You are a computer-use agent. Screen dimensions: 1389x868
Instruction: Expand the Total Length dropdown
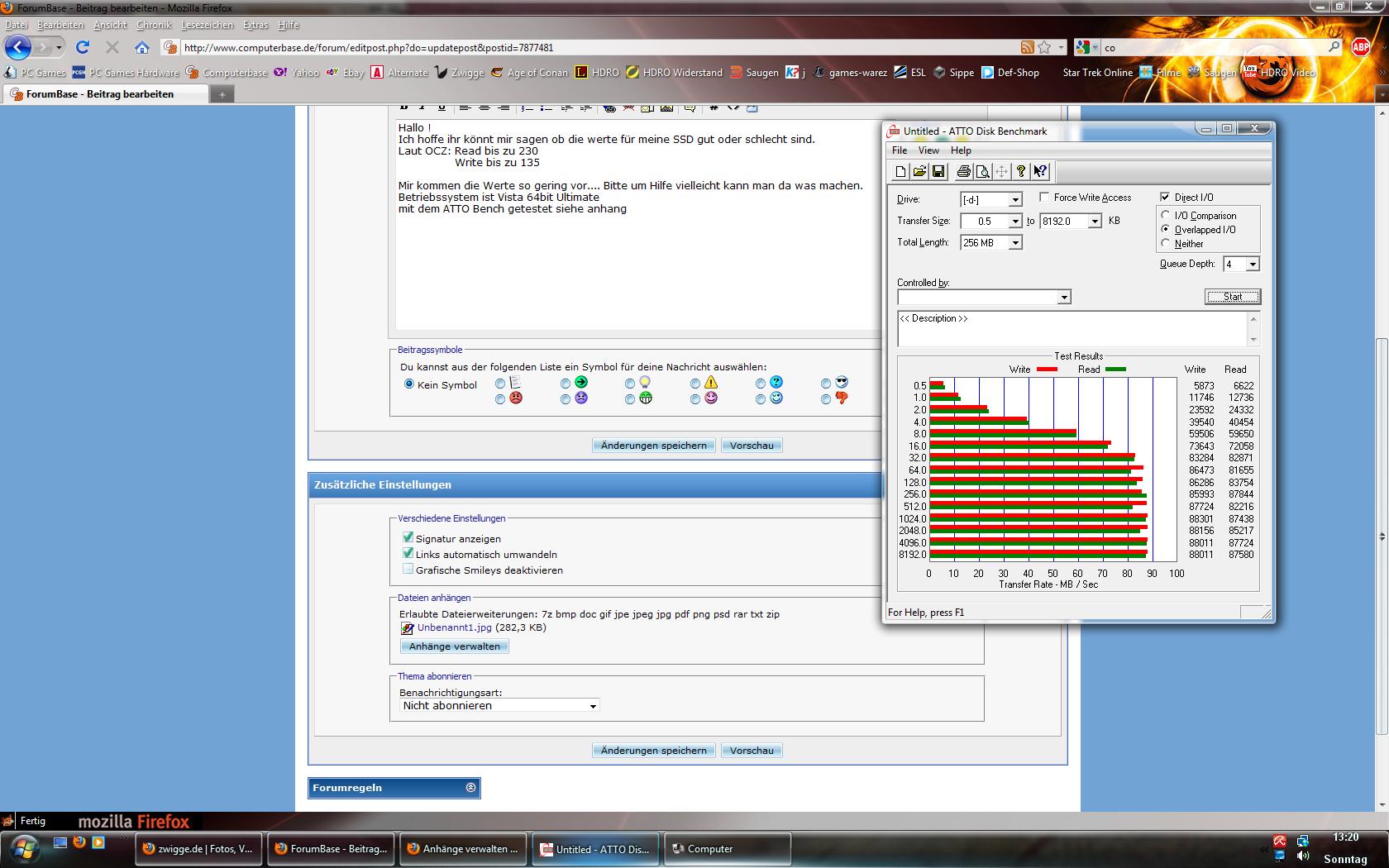click(1015, 243)
